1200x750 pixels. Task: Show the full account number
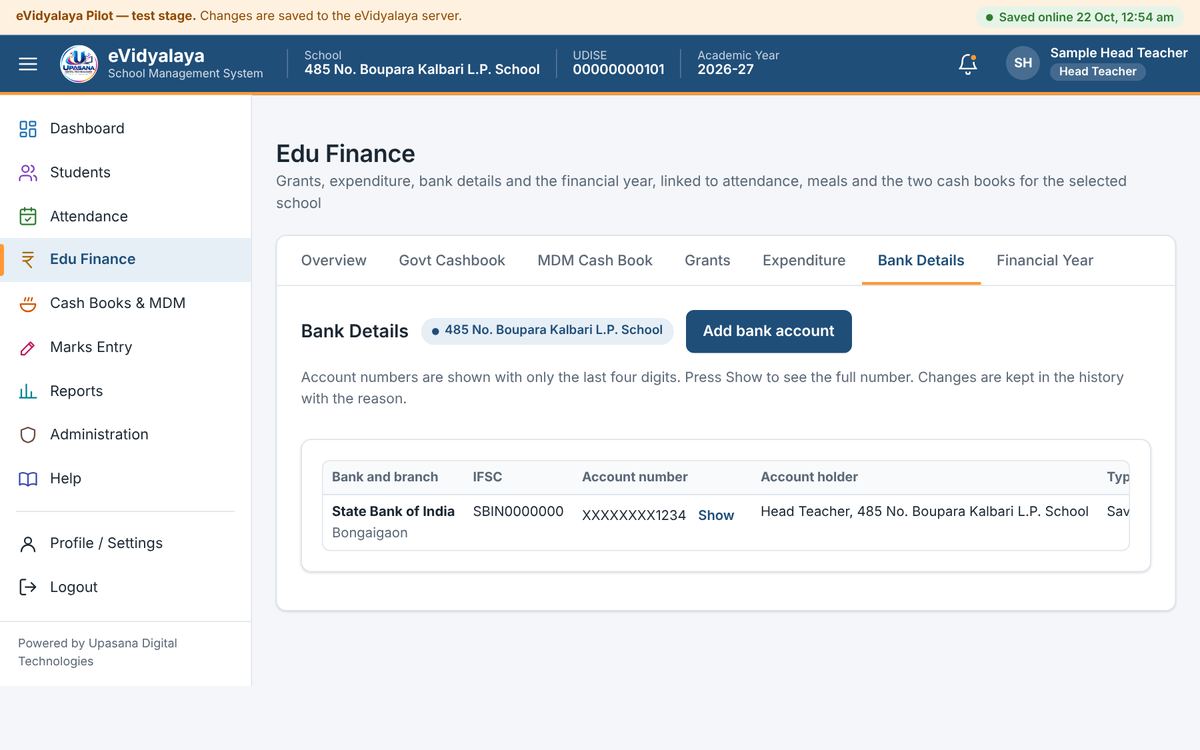(x=716, y=515)
